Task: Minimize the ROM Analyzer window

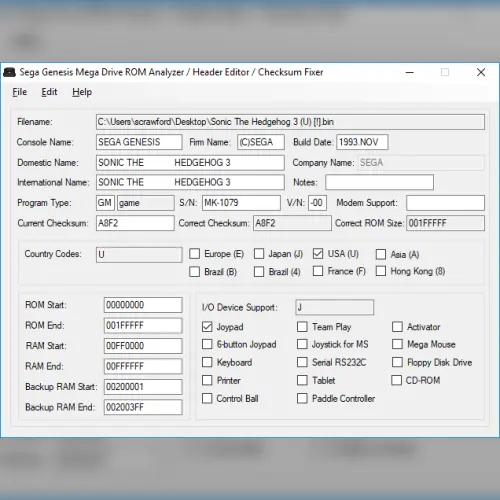Action: point(410,72)
